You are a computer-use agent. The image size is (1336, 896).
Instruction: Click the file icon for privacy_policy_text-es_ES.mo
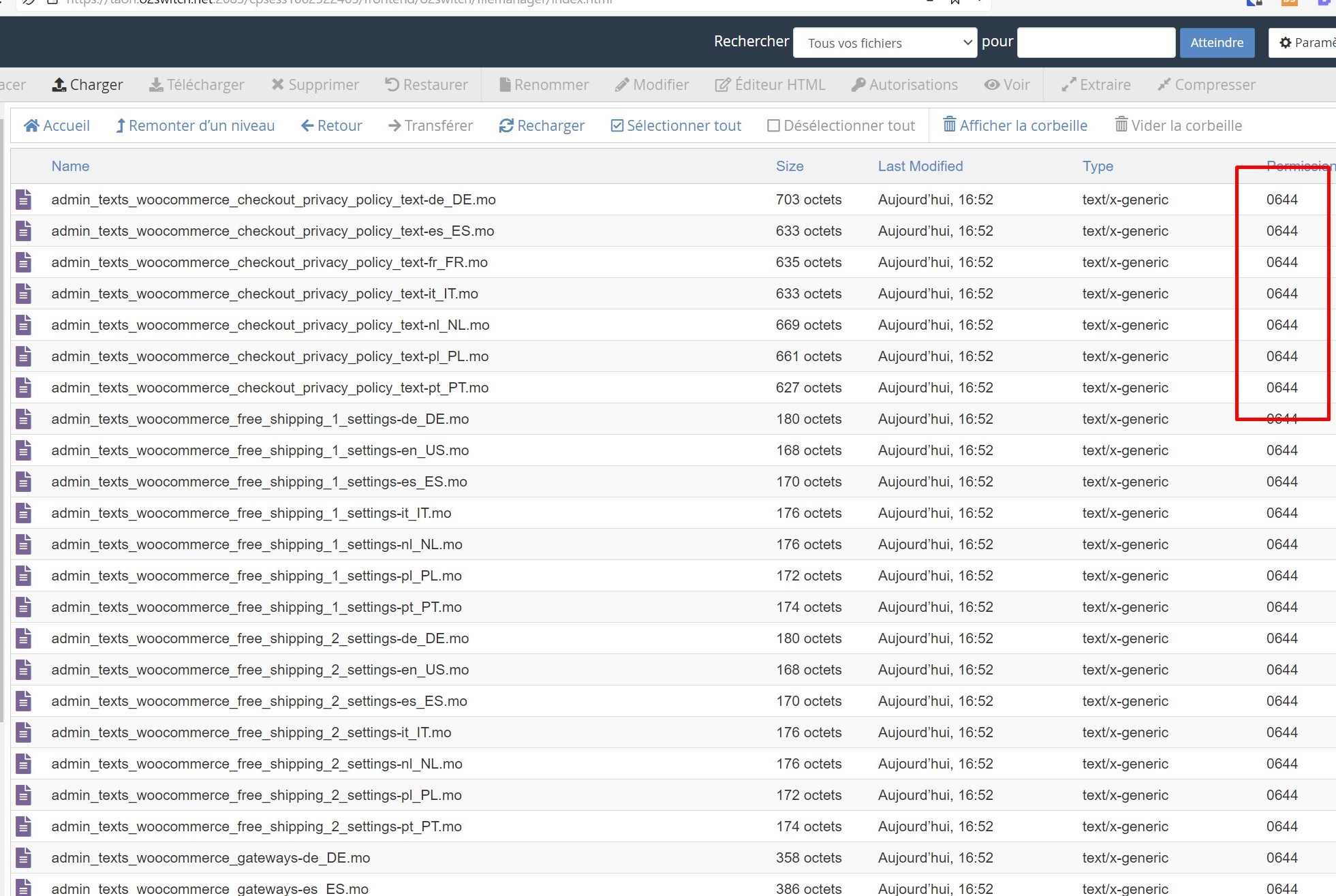(24, 231)
